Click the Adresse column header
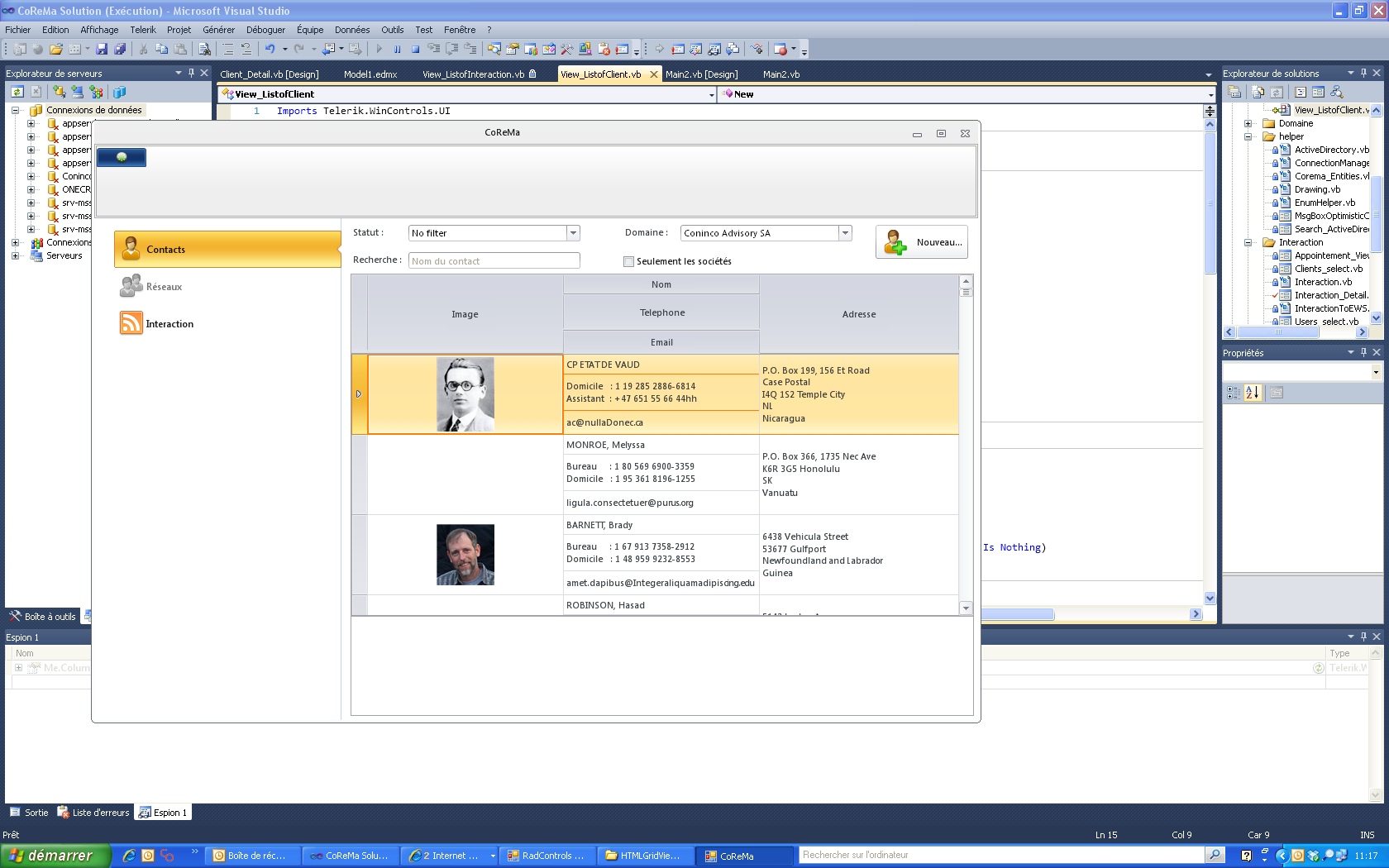The width and height of the screenshot is (1389, 868). pyautogui.click(x=859, y=314)
